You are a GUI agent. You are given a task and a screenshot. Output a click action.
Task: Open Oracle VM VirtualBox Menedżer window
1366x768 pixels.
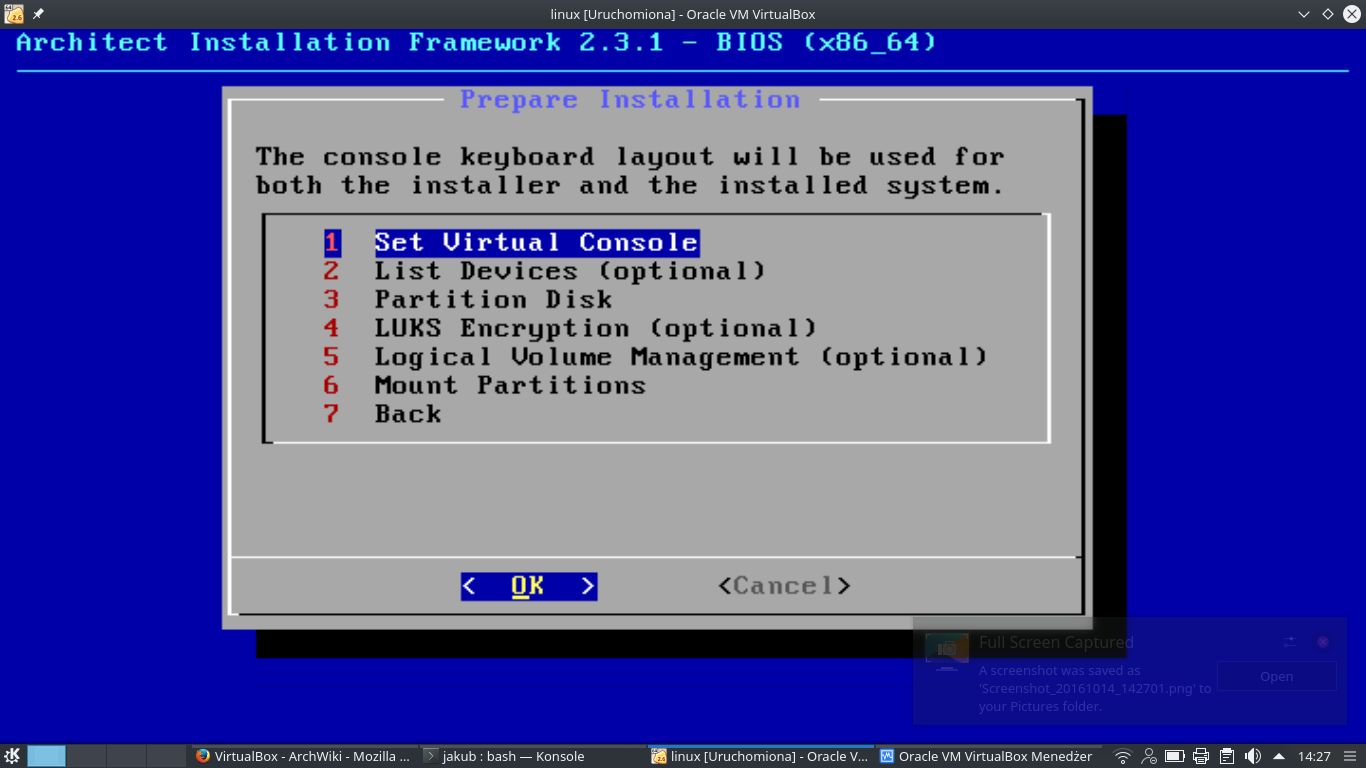click(x=986, y=756)
